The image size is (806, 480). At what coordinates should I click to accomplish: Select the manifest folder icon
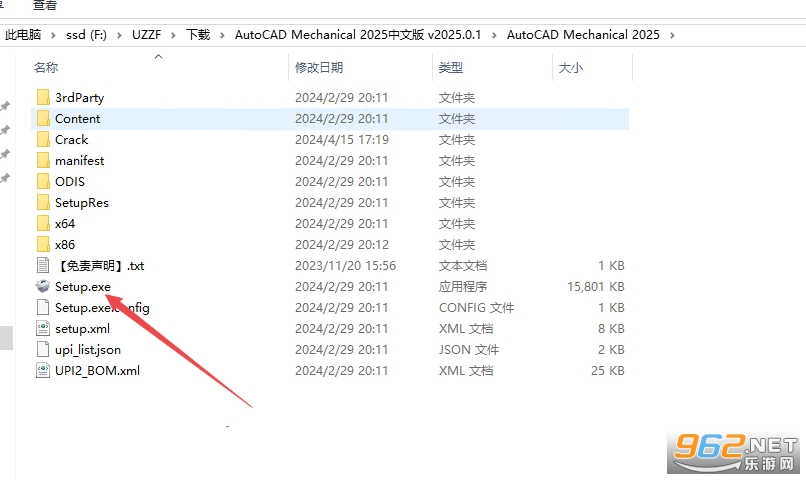[43, 160]
